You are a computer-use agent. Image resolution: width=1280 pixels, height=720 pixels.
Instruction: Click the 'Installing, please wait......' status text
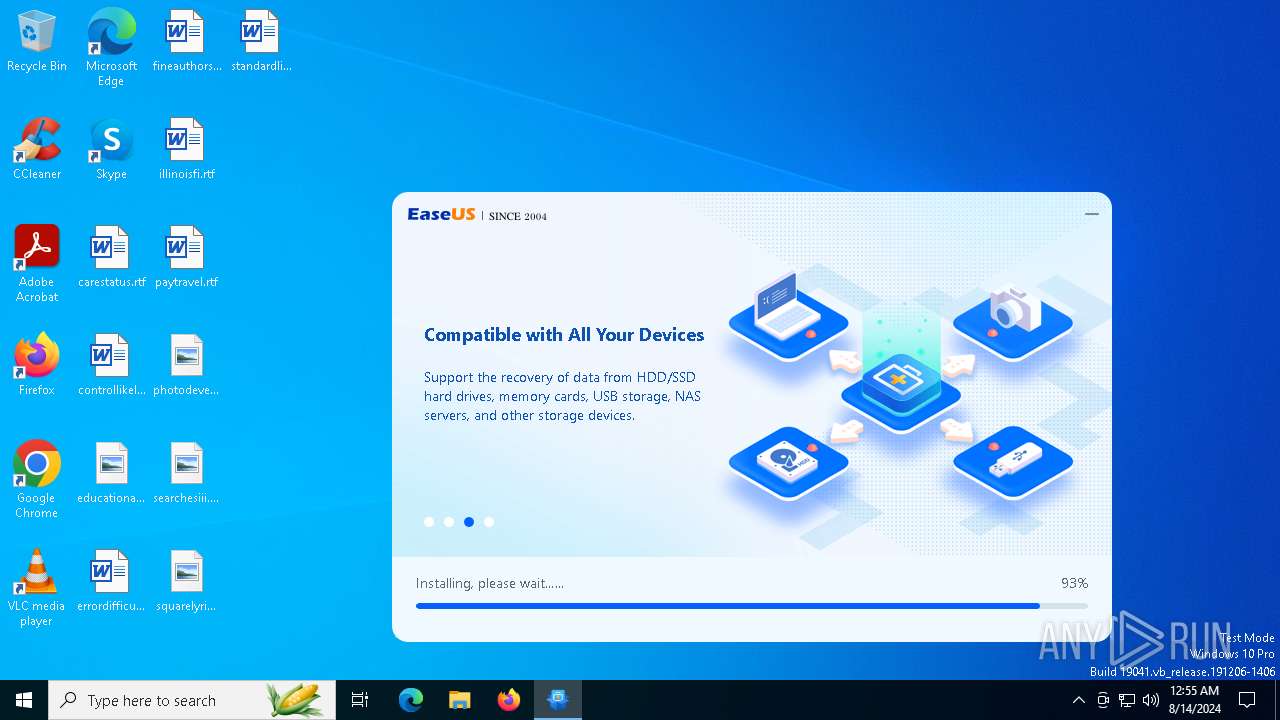tap(490, 583)
